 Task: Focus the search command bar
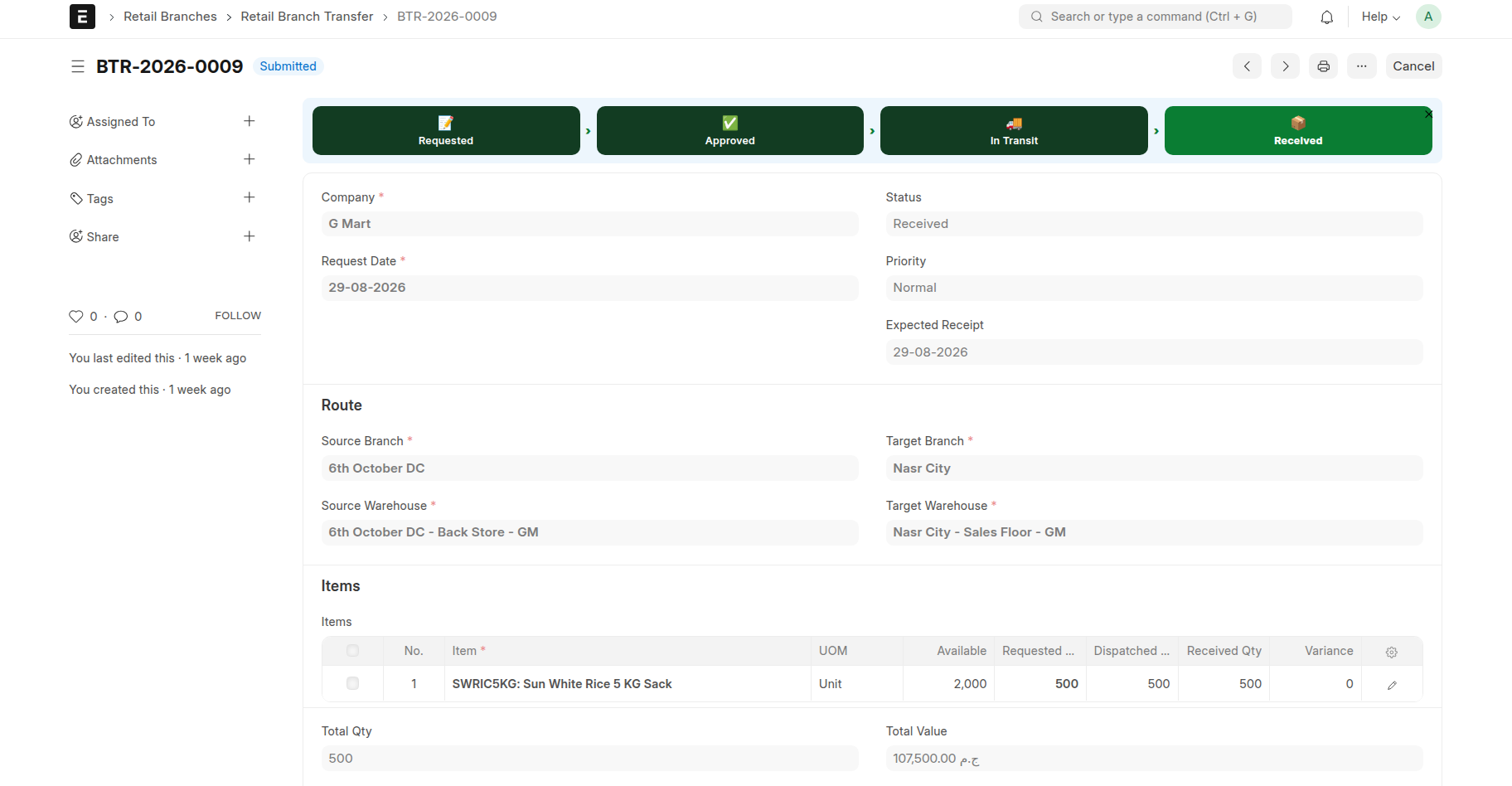[1155, 17]
